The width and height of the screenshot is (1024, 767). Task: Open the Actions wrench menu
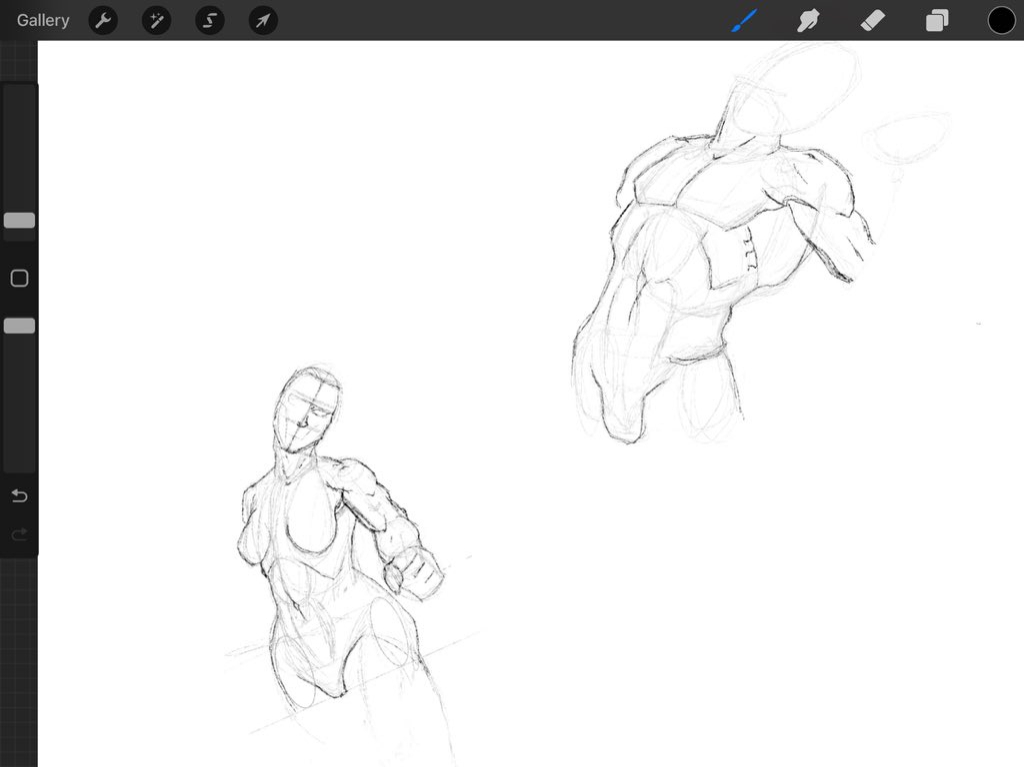coord(103,20)
